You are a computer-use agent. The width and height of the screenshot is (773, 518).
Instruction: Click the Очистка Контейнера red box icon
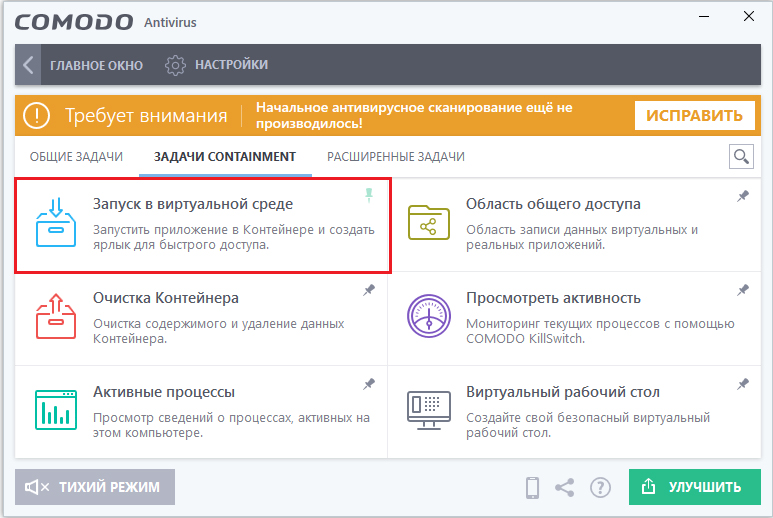click(x=56, y=316)
